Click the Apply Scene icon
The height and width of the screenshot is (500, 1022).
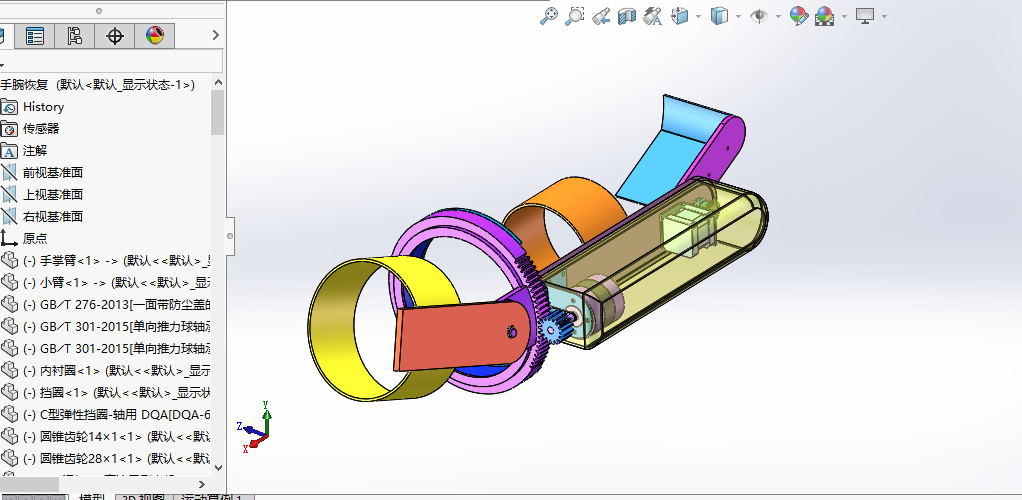point(825,16)
